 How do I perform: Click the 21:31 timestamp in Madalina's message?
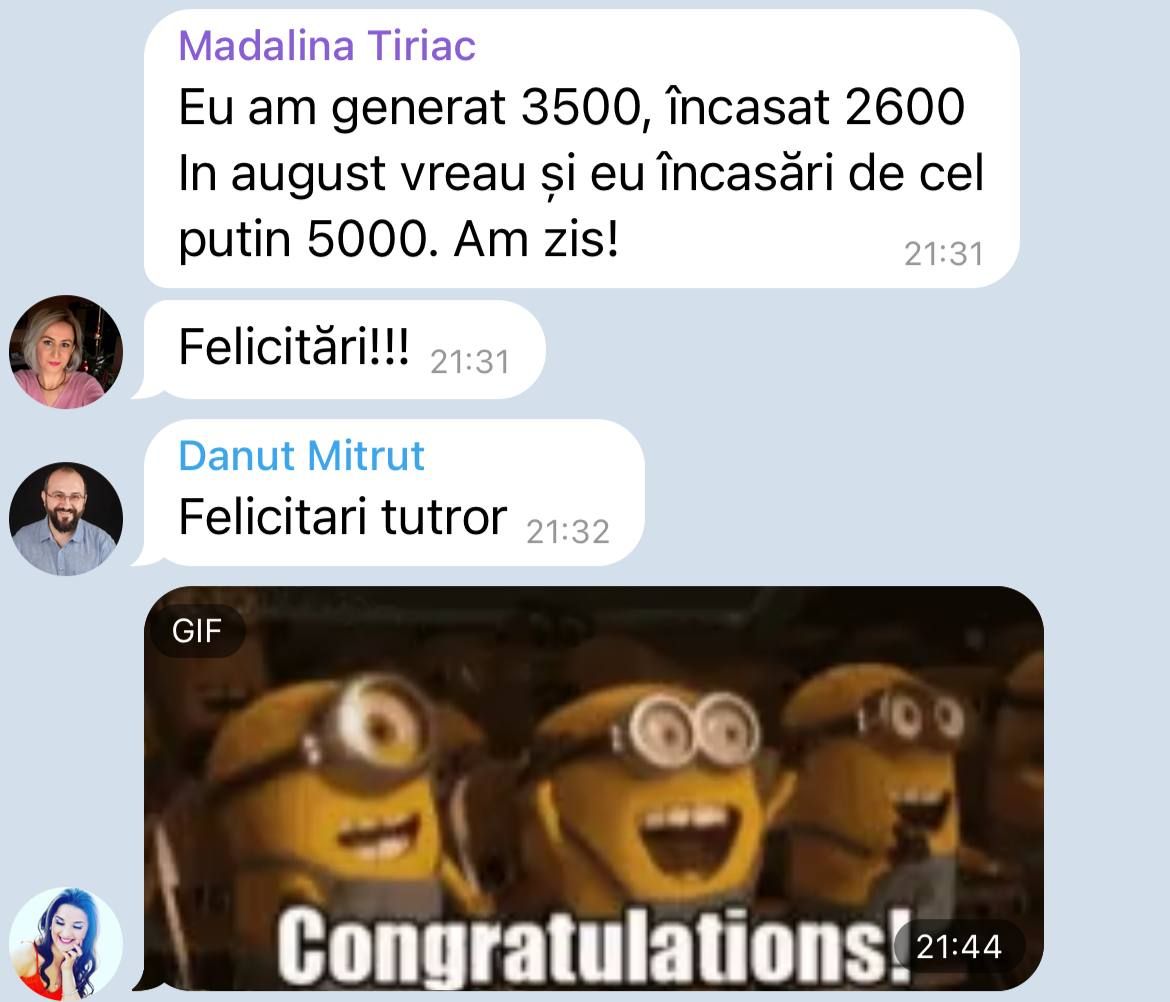pyautogui.click(x=944, y=254)
